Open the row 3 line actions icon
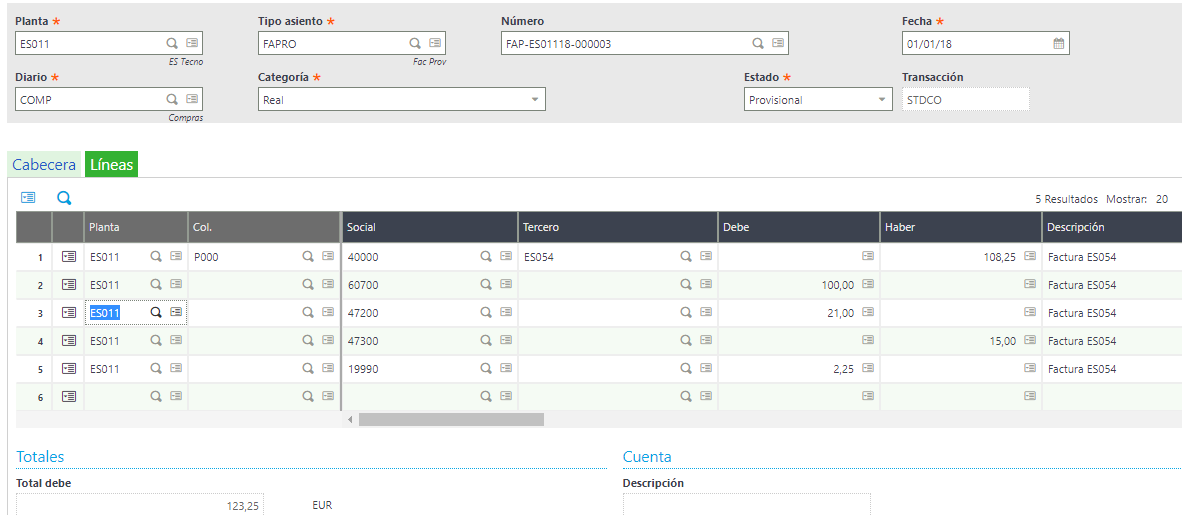1182x515 pixels. 69,312
